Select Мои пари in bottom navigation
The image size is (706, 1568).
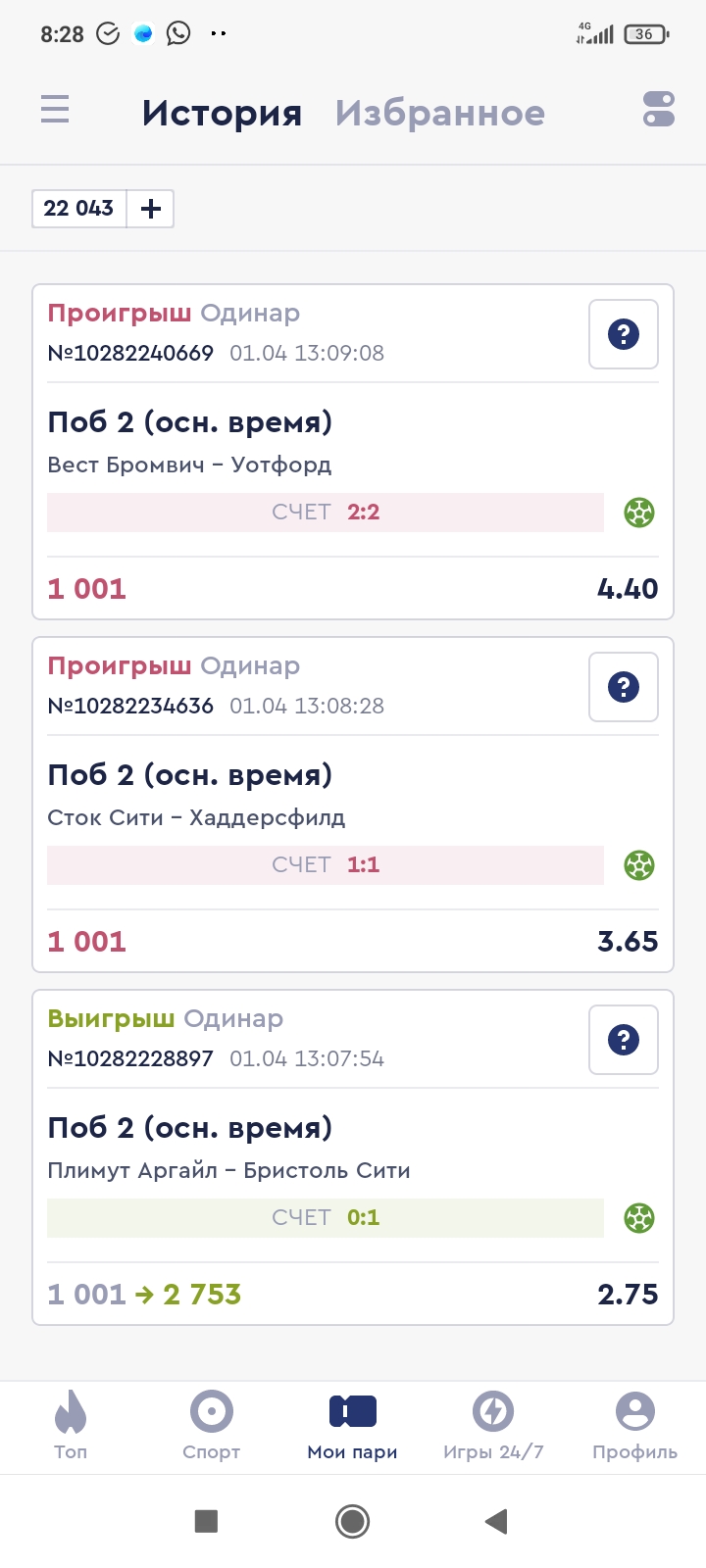[353, 1424]
